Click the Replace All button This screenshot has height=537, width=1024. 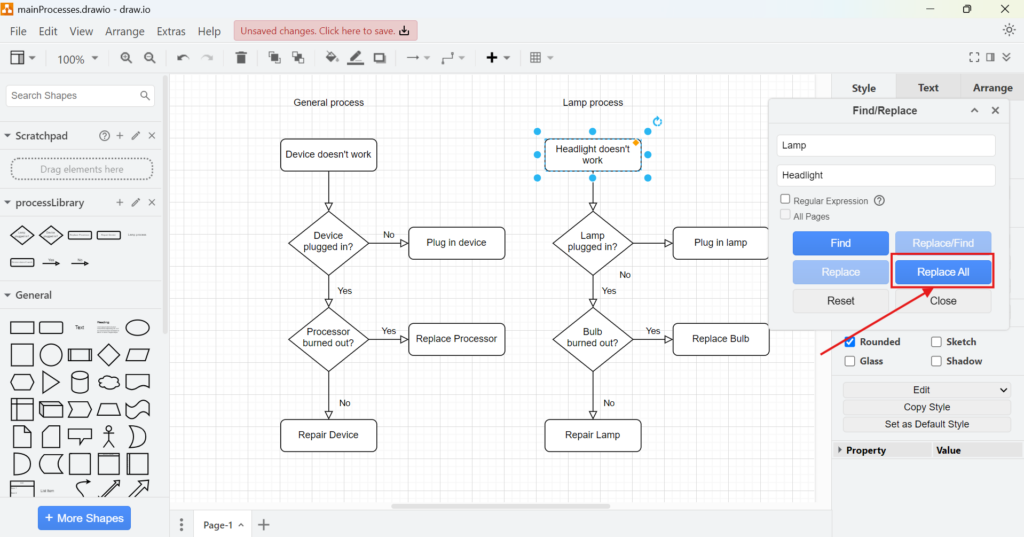[x=942, y=272]
